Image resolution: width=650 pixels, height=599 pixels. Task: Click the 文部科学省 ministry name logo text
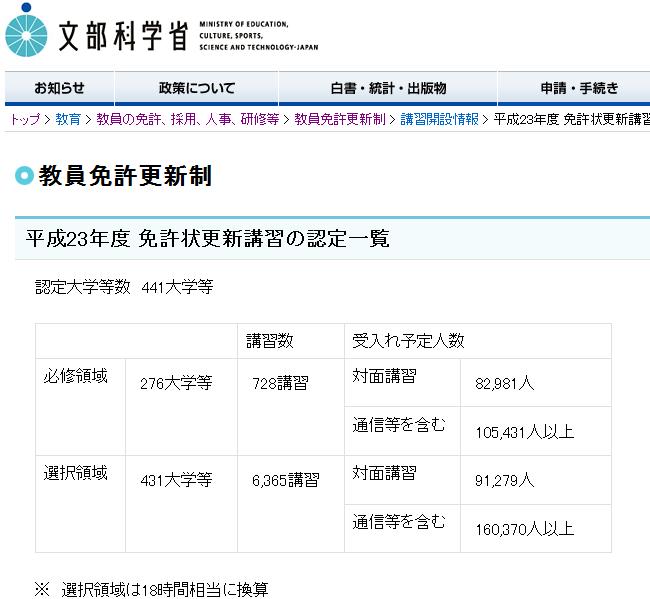123,35
